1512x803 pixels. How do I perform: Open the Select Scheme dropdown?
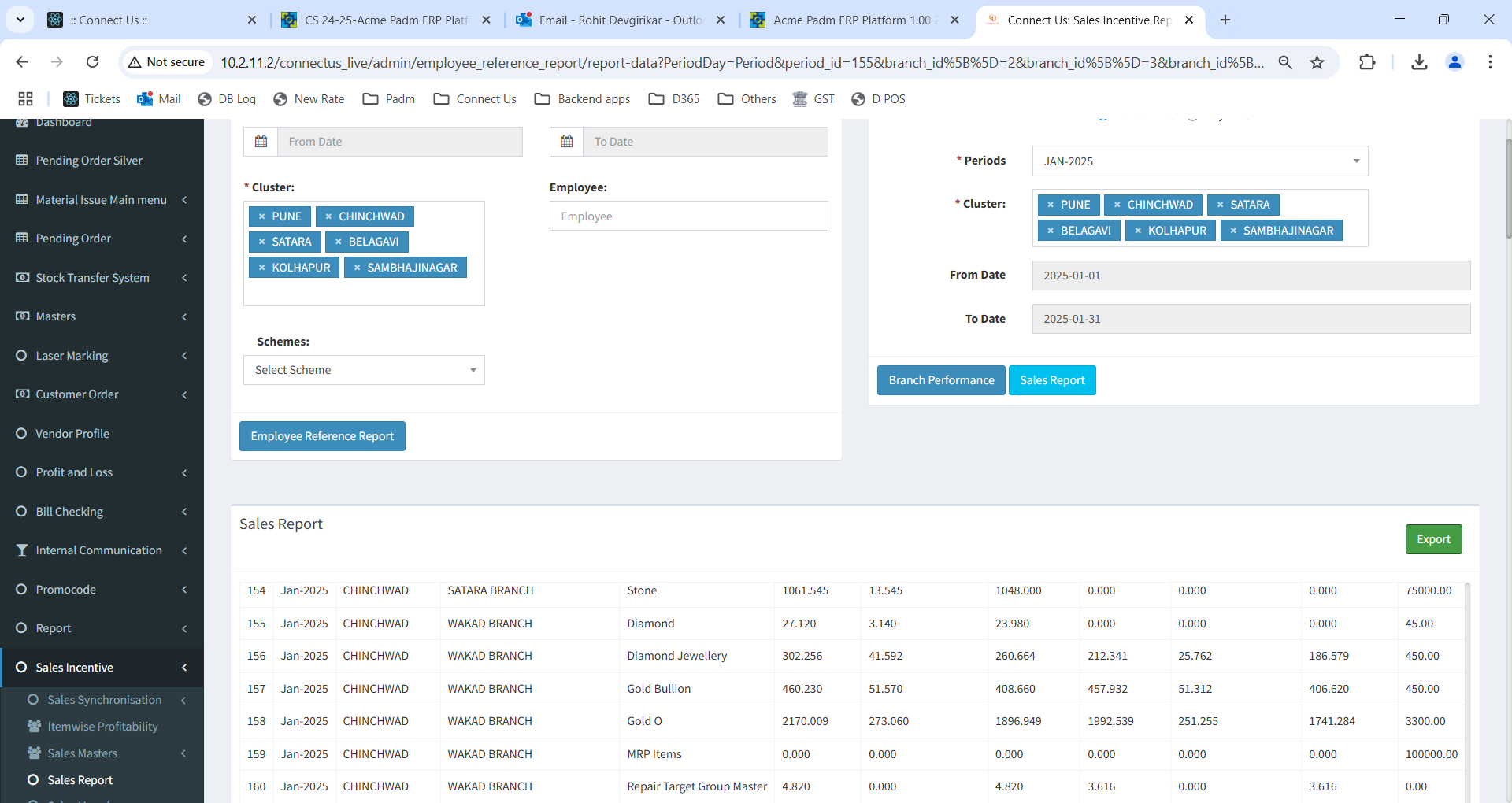point(364,370)
